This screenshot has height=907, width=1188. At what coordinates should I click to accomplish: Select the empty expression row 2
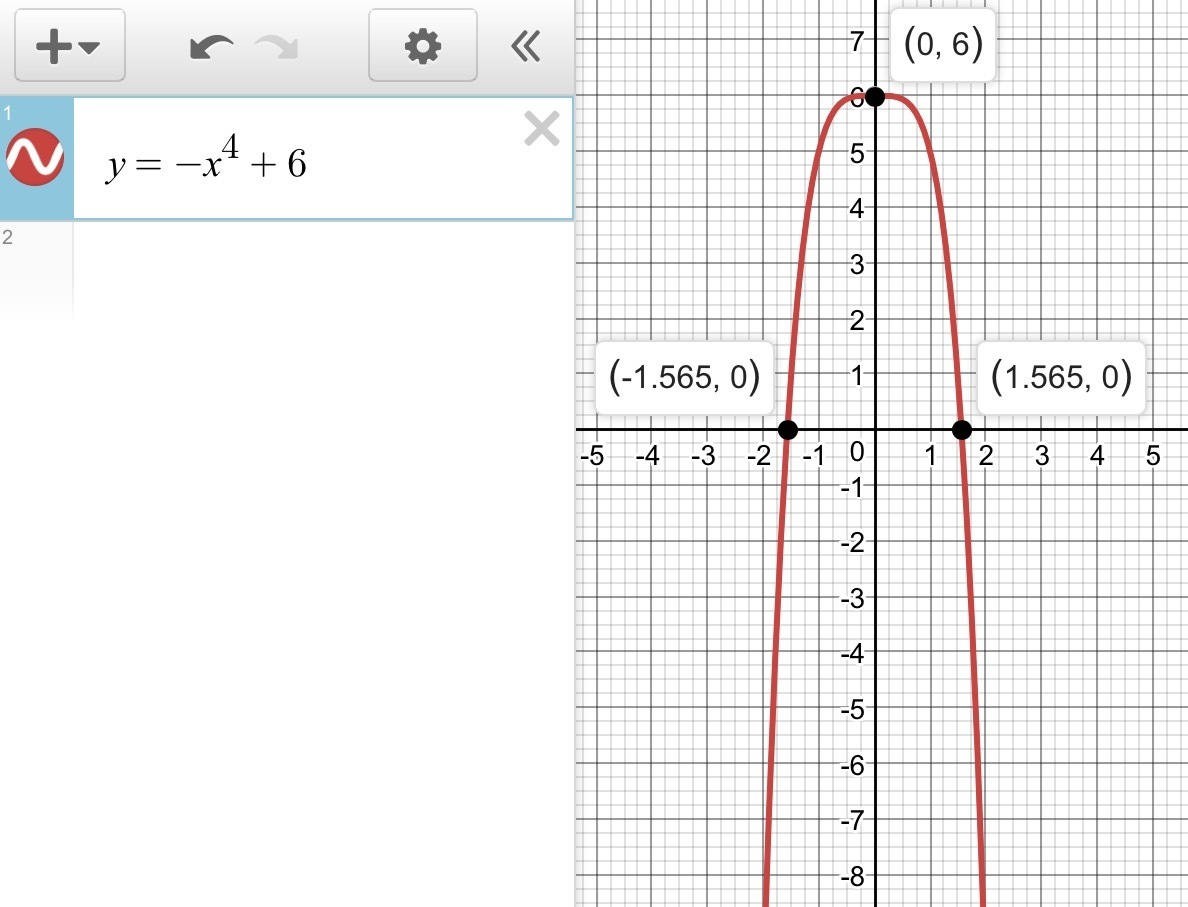pos(286,268)
